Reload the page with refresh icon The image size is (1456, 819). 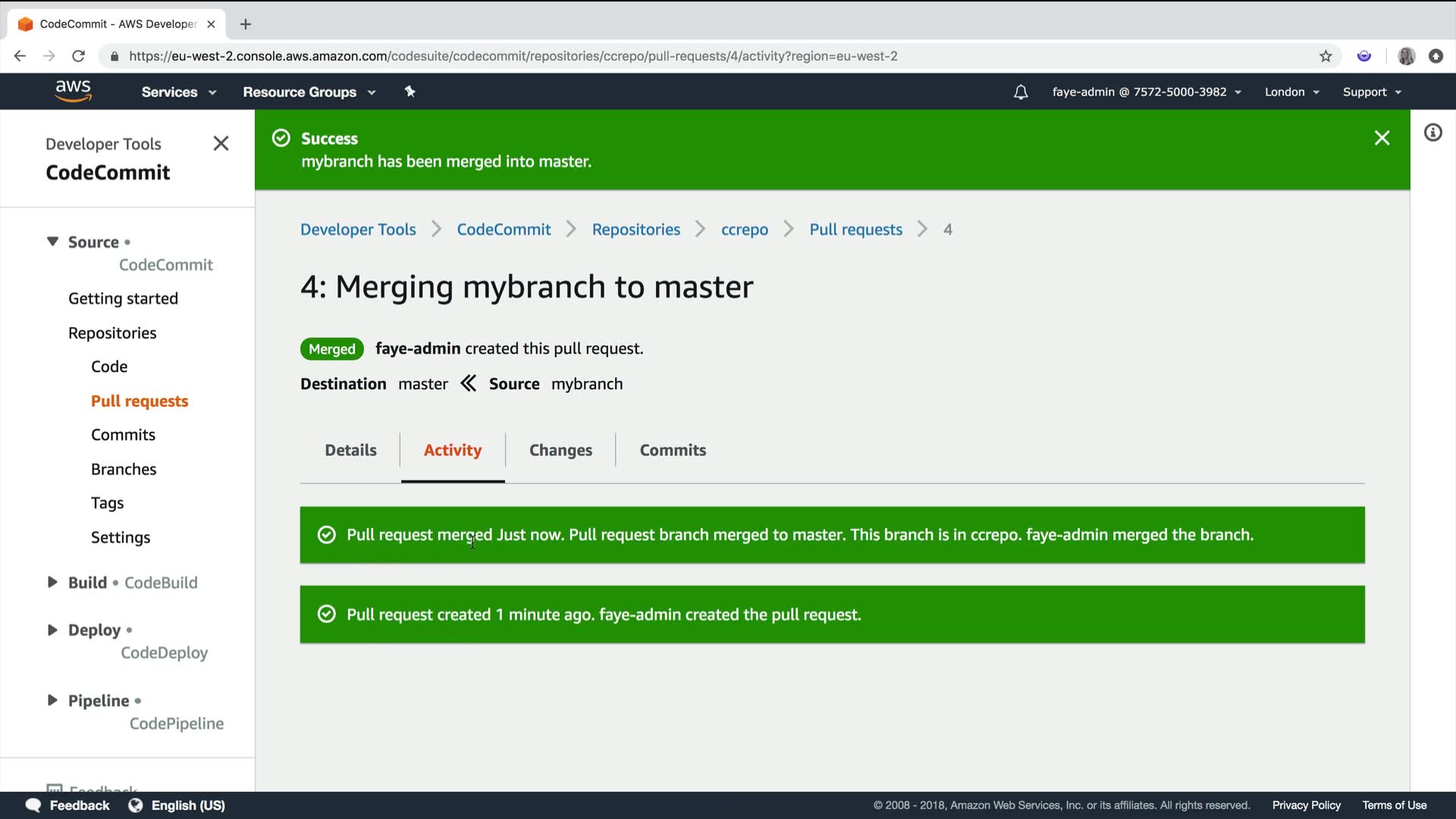click(78, 56)
